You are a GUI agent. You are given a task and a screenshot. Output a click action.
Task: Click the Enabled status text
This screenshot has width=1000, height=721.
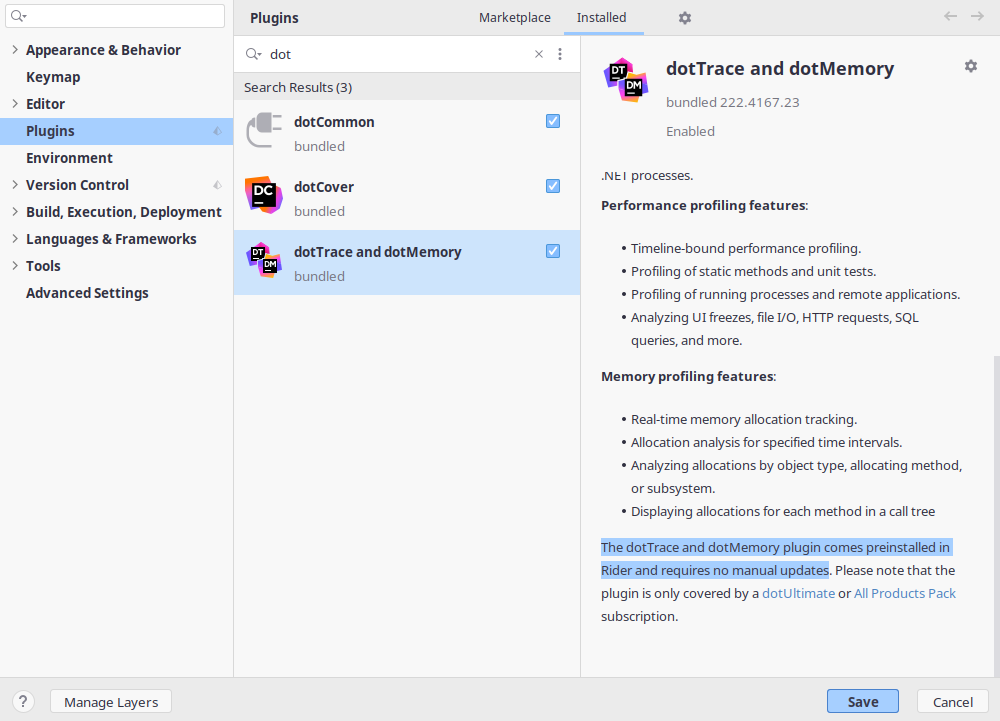point(690,131)
